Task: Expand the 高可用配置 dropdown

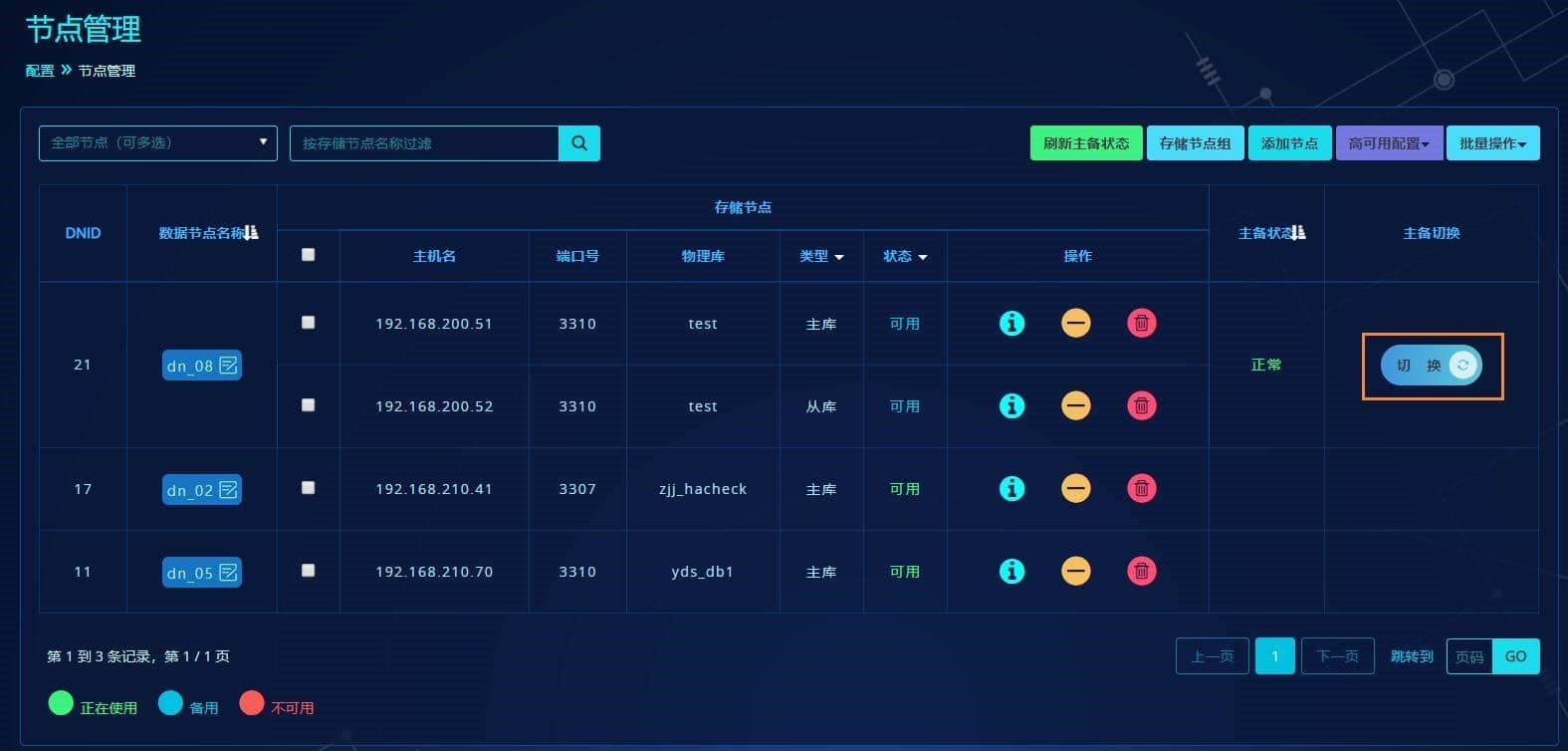Action: click(x=1389, y=143)
